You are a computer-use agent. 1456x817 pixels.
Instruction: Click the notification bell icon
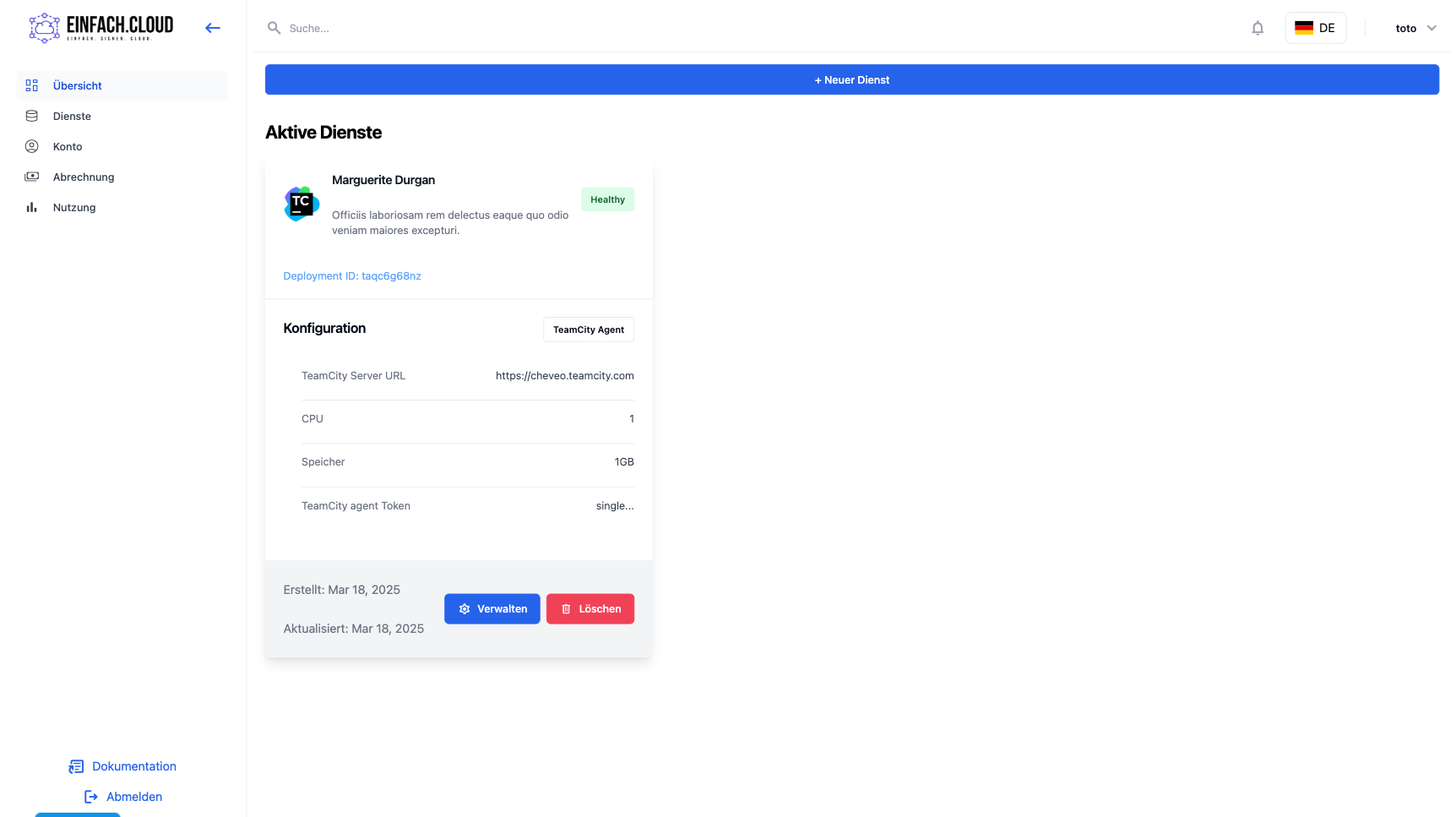(x=1258, y=28)
